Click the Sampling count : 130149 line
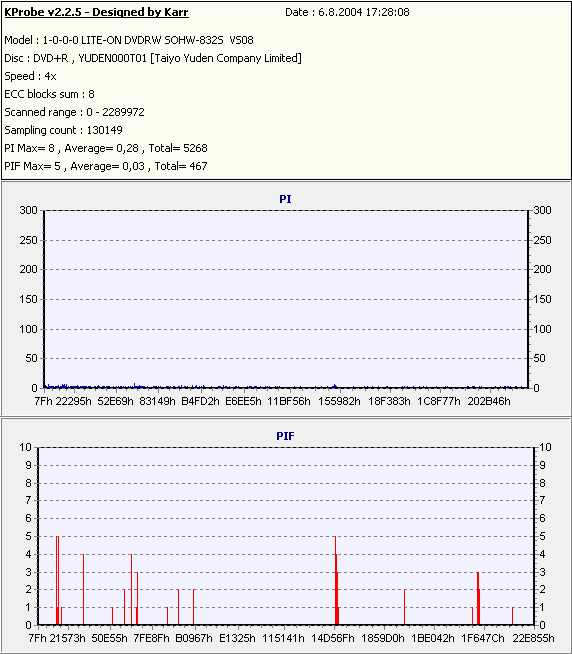Viewport: 572px width, 654px height. click(x=63, y=130)
